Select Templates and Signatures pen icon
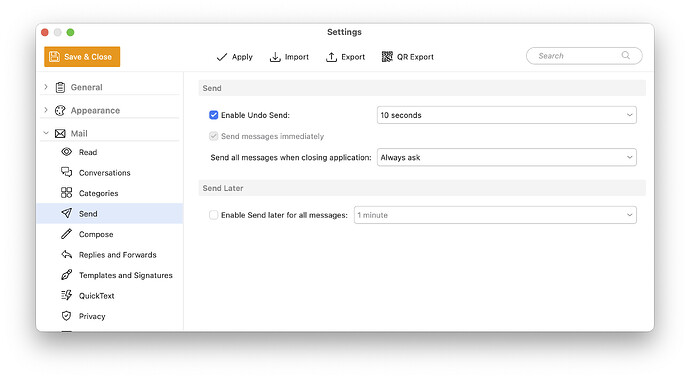690x379 pixels. 66,275
